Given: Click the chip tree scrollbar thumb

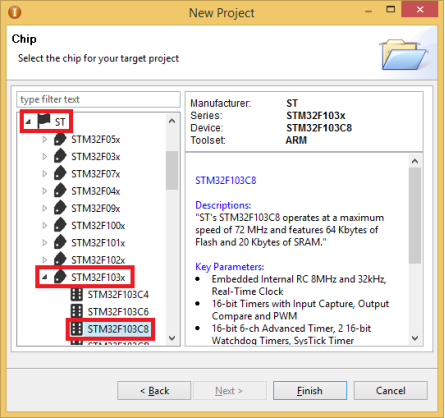Looking at the screenshot, I should click(x=172, y=170).
